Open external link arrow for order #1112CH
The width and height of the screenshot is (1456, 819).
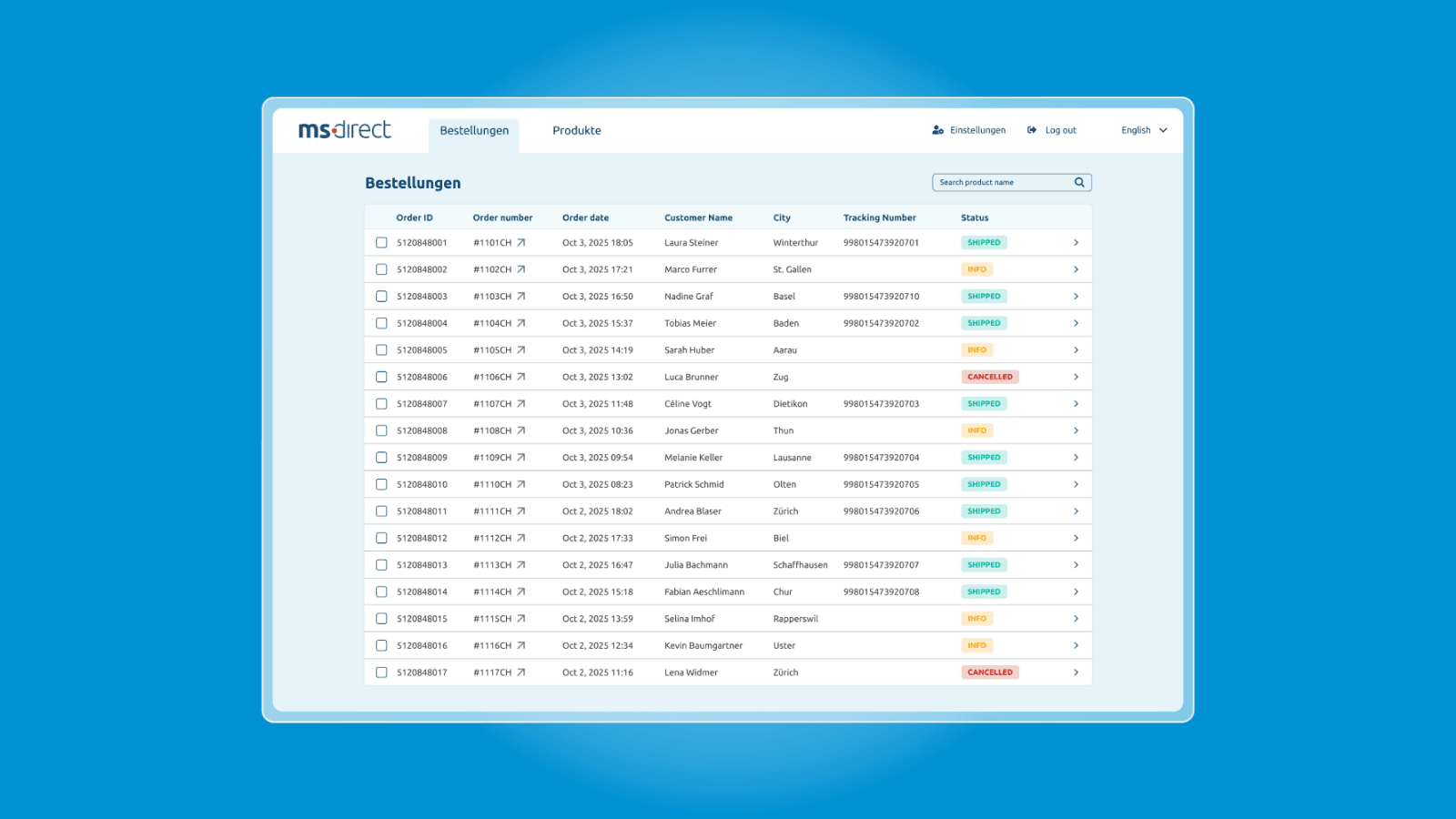click(x=521, y=538)
